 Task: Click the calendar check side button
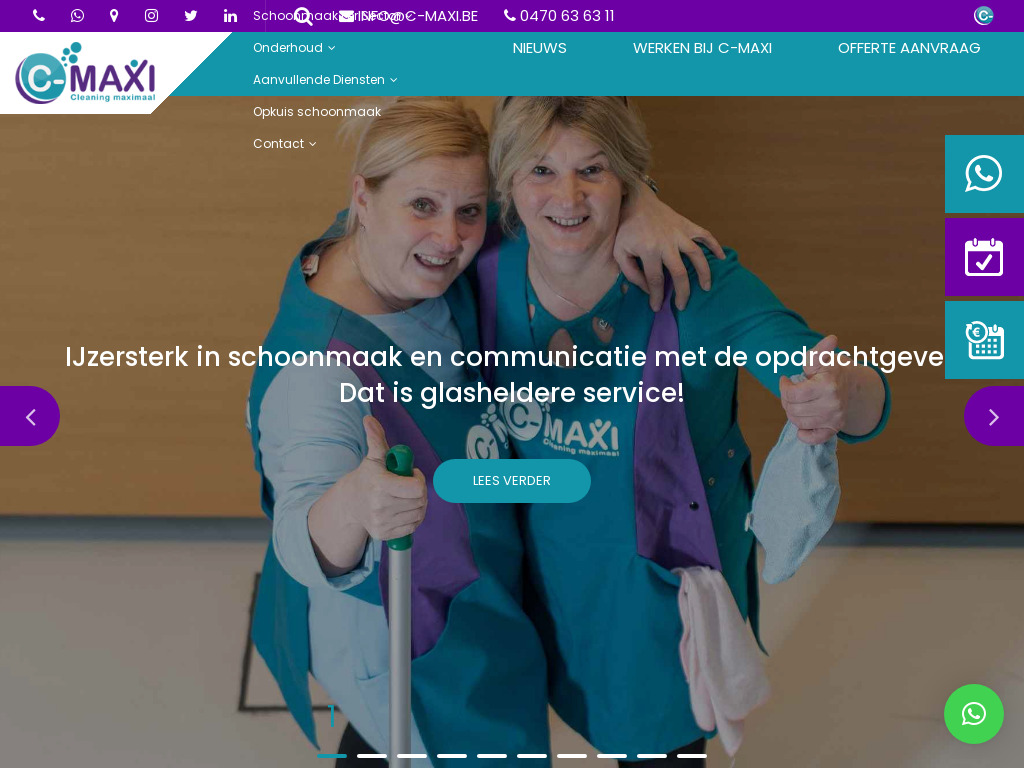click(x=984, y=257)
